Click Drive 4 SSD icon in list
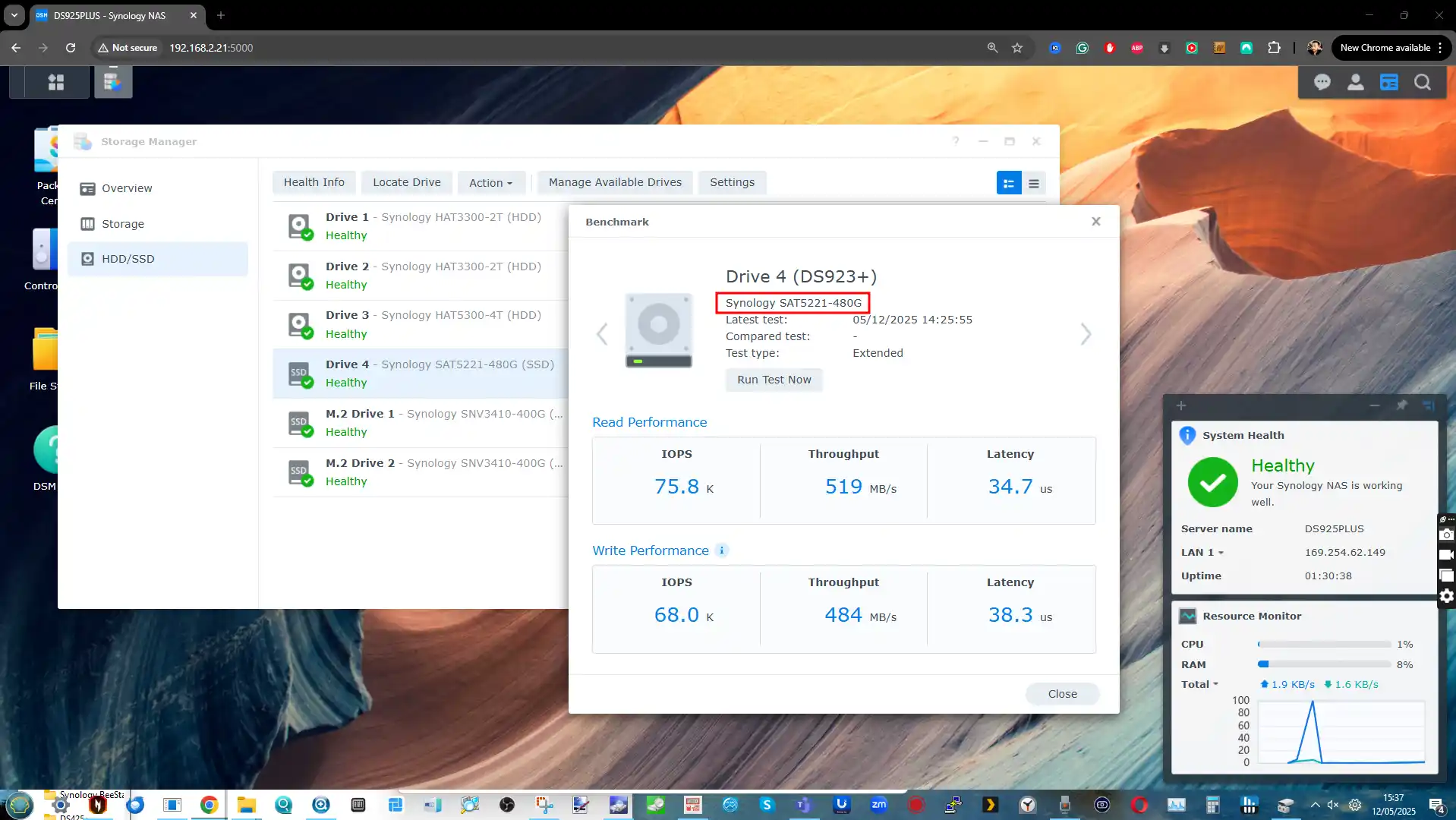This screenshot has width=1456, height=820. [x=301, y=374]
